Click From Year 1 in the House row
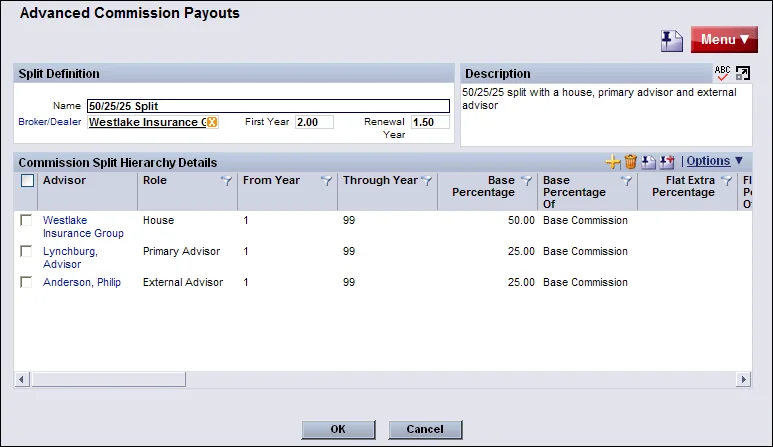Screen dimensions: 773x447 pyautogui.click(x=246, y=220)
